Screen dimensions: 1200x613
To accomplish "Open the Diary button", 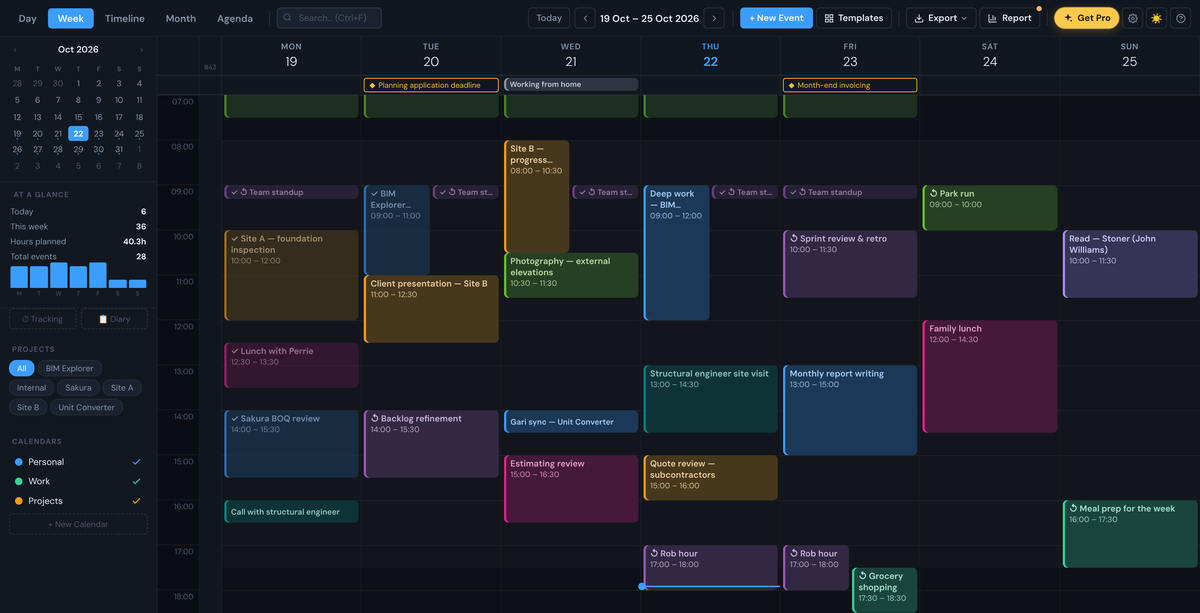I will (114, 319).
